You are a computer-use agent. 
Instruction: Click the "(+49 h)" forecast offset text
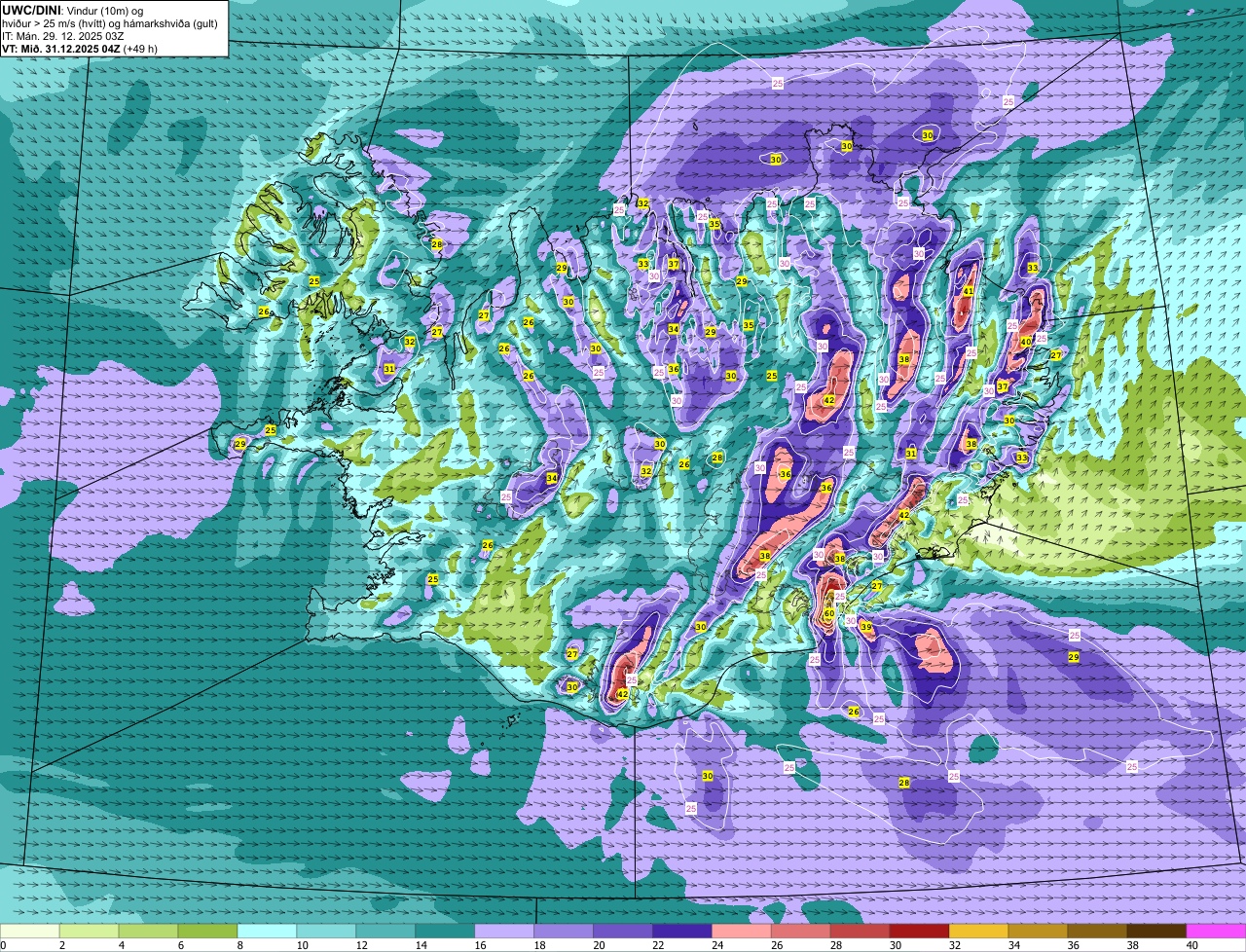(x=140, y=49)
